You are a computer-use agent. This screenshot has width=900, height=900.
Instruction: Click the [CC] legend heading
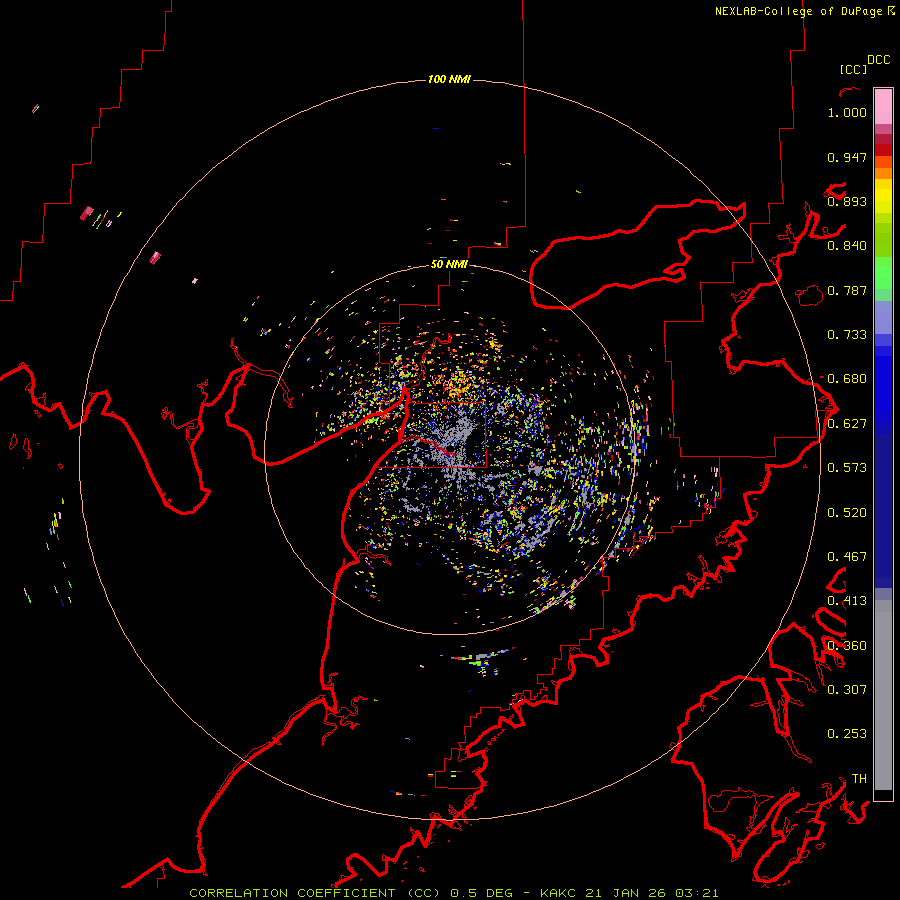point(853,69)
